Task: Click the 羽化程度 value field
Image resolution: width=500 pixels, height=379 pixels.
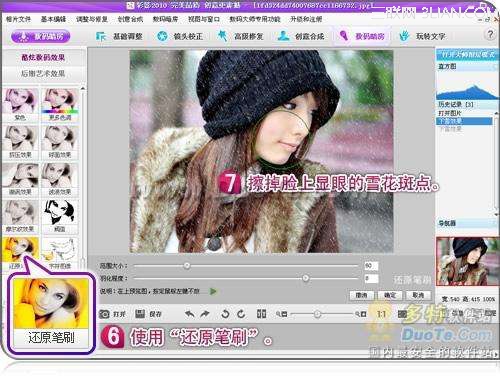Action: pyautogui.click(x=371, y=278)
